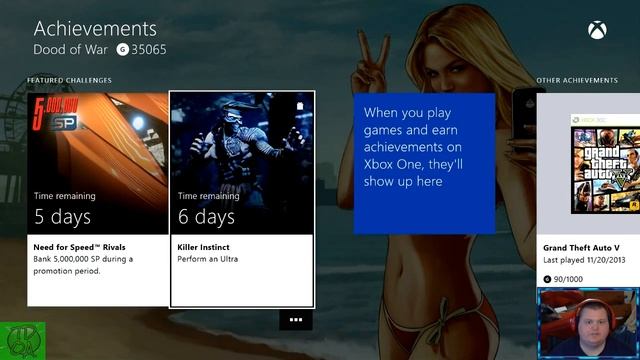Click the blue Xbox One achievements info tile
The image size is (640, 360).
(424, 163)
